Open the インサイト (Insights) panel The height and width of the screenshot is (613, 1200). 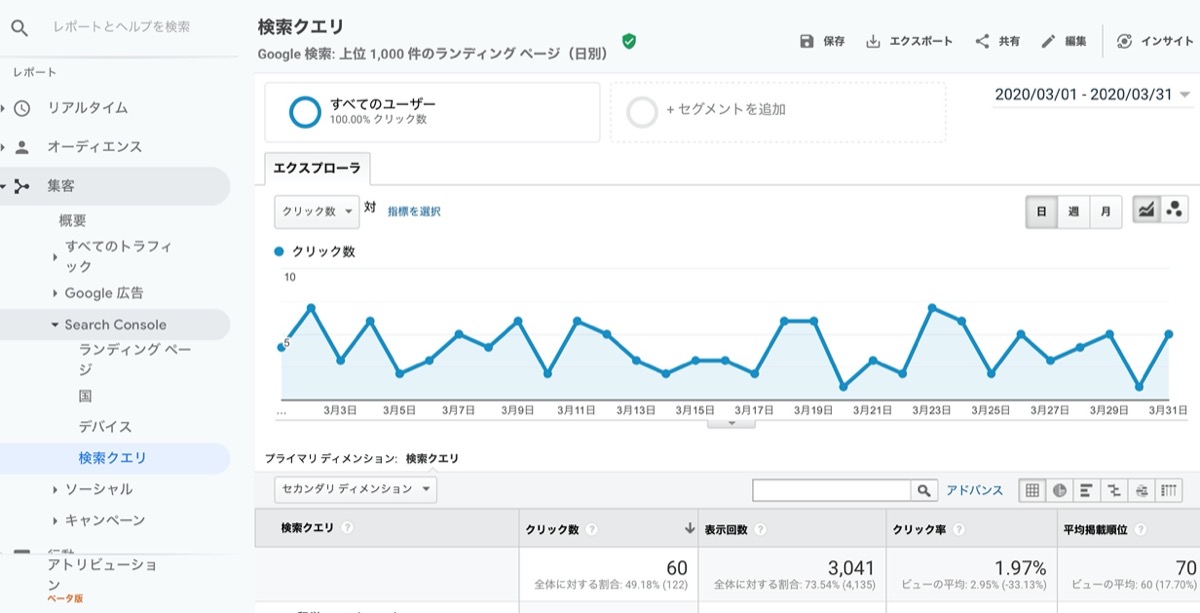1154,41
